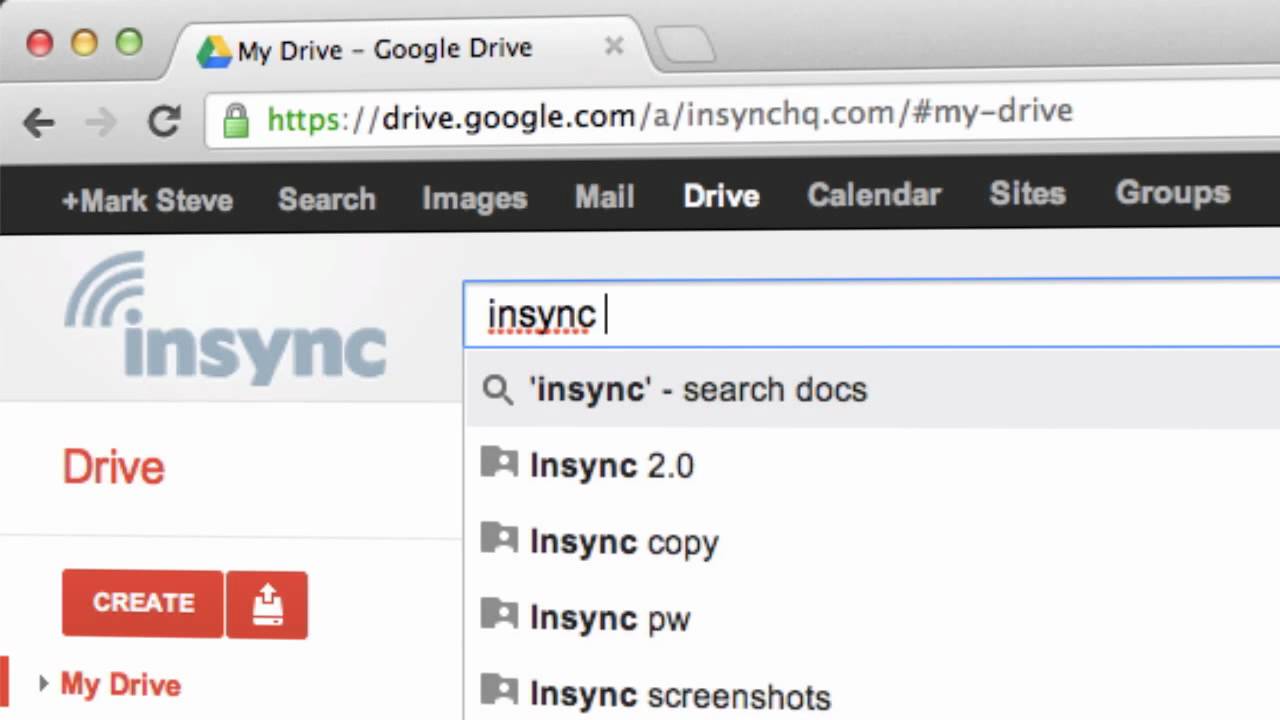Open Calendar from the Google bar
The image size is (1280, 720).
coord(874,195)
